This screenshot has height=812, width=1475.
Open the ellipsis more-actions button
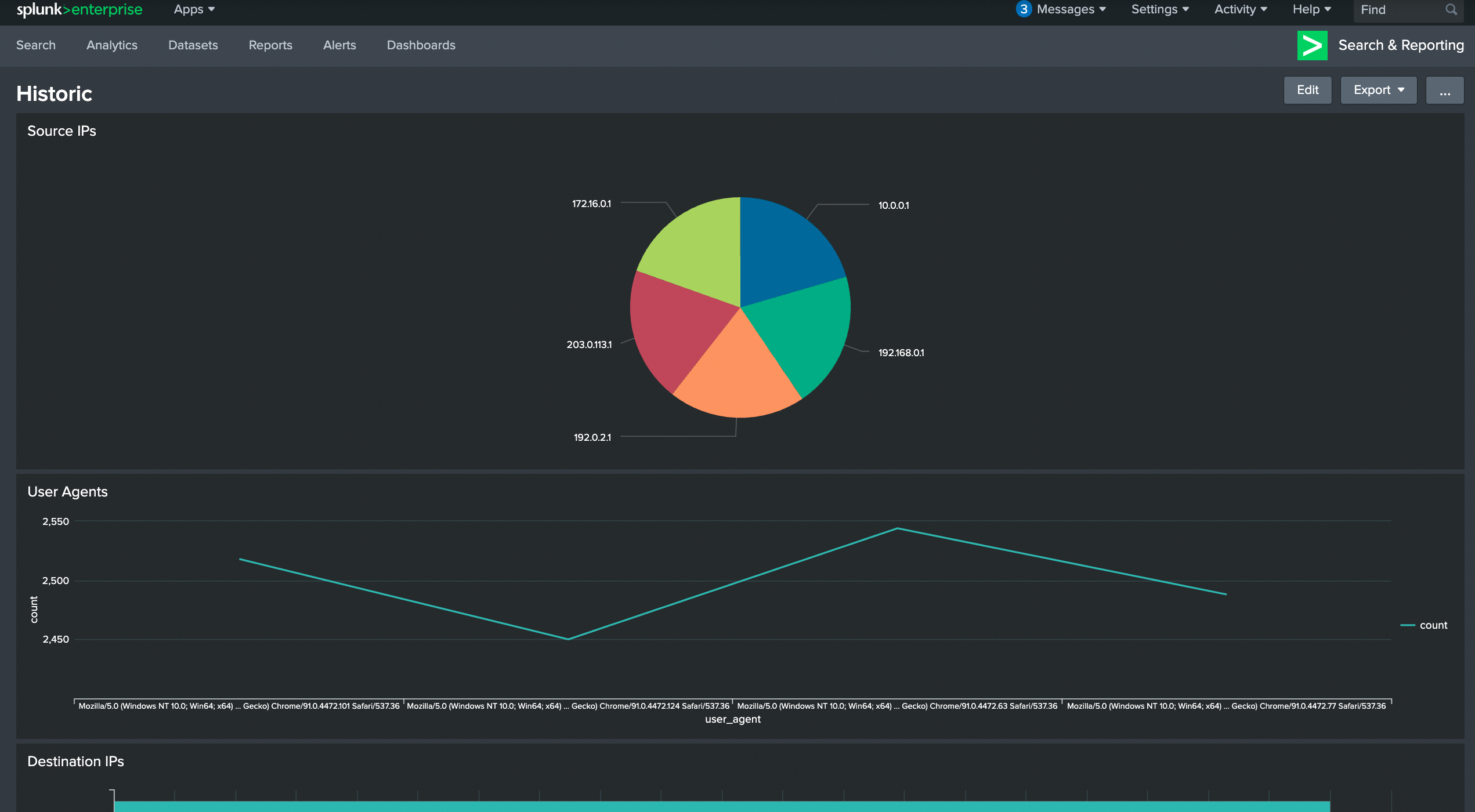click(x=1445, y=90)
